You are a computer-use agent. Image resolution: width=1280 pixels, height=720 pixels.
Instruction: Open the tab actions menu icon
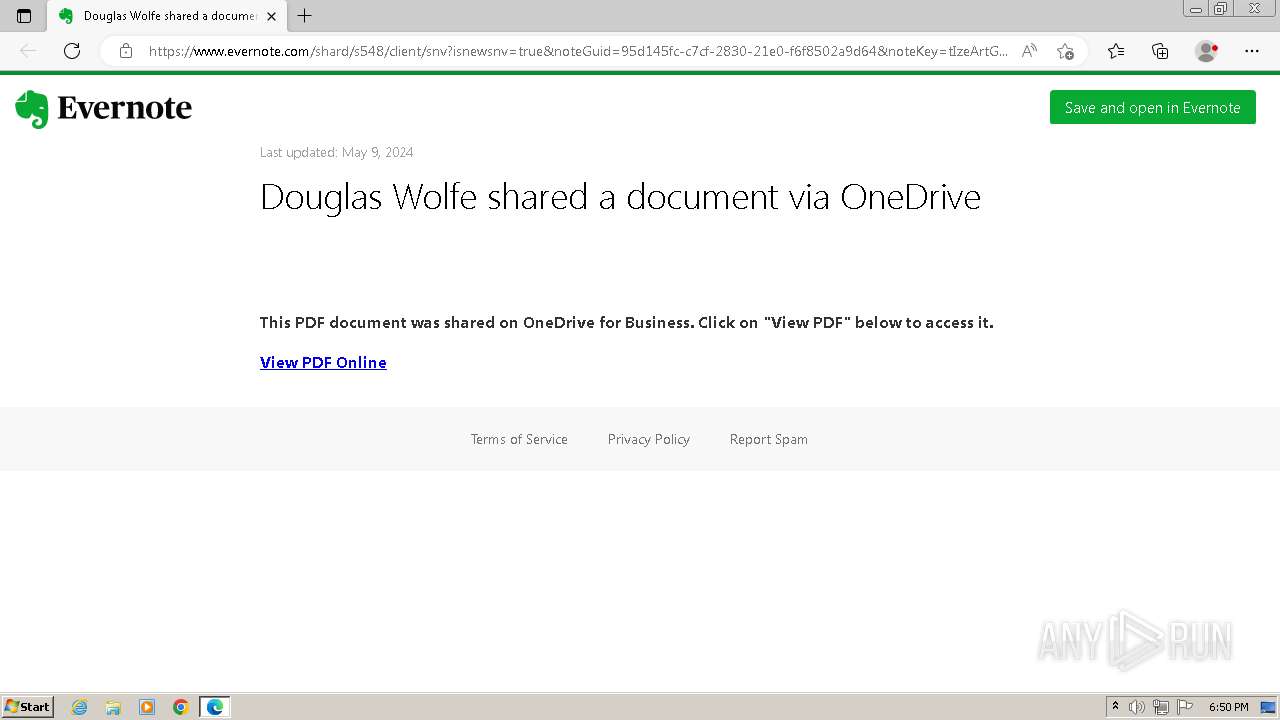point(24,16)
